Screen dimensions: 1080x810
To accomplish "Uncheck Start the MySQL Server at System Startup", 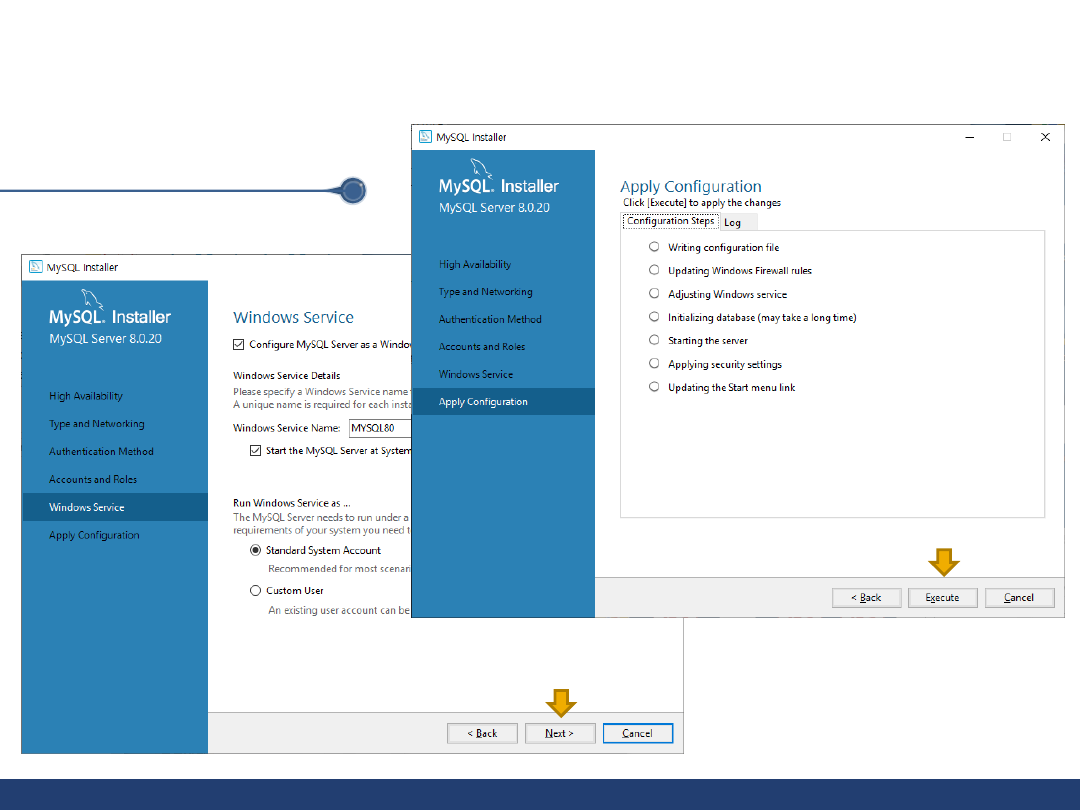I will pos(256,451).
